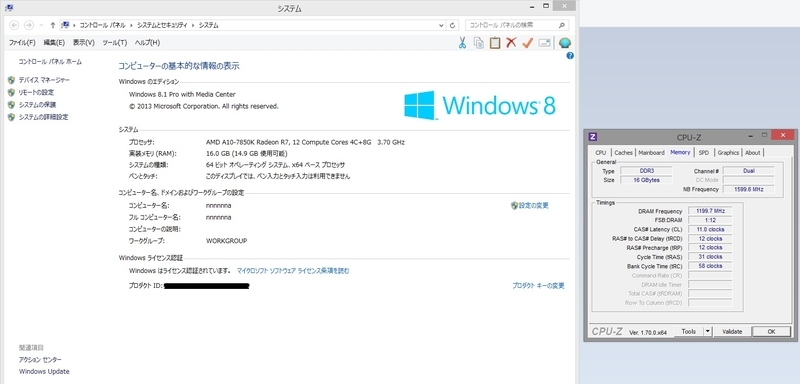Viewport: 800px width, 384px height.
Task: Click the shield icon beside システムの詳細設定
Action: pyautogui.click(x=11, y=117)
